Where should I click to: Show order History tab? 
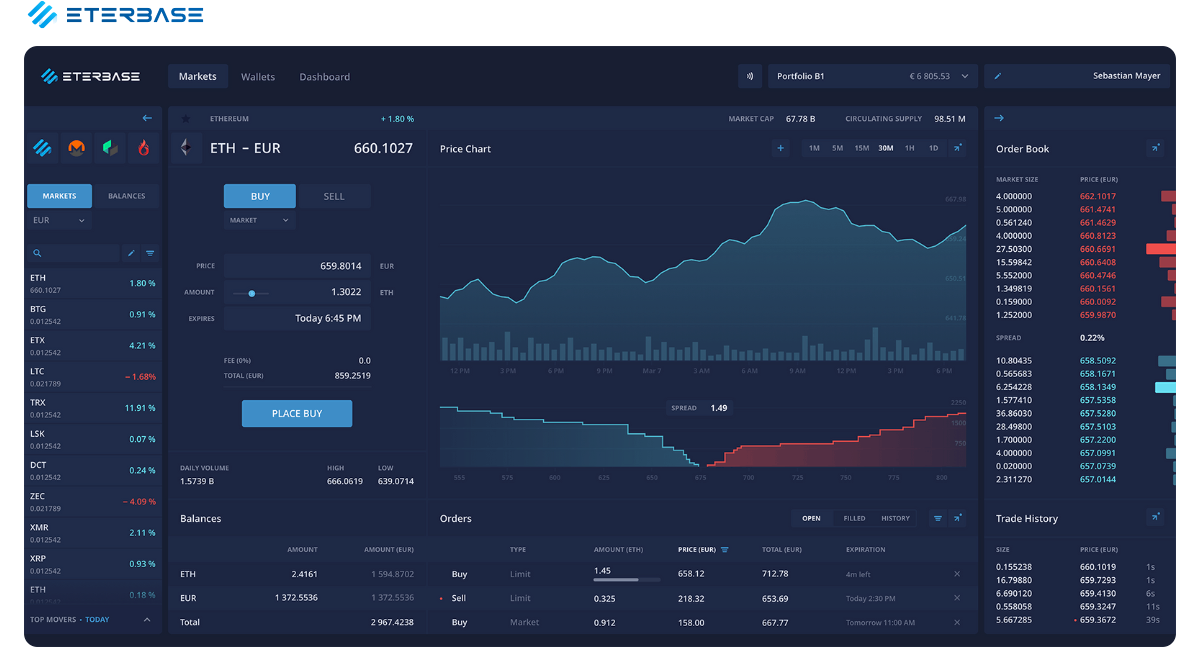896,518
